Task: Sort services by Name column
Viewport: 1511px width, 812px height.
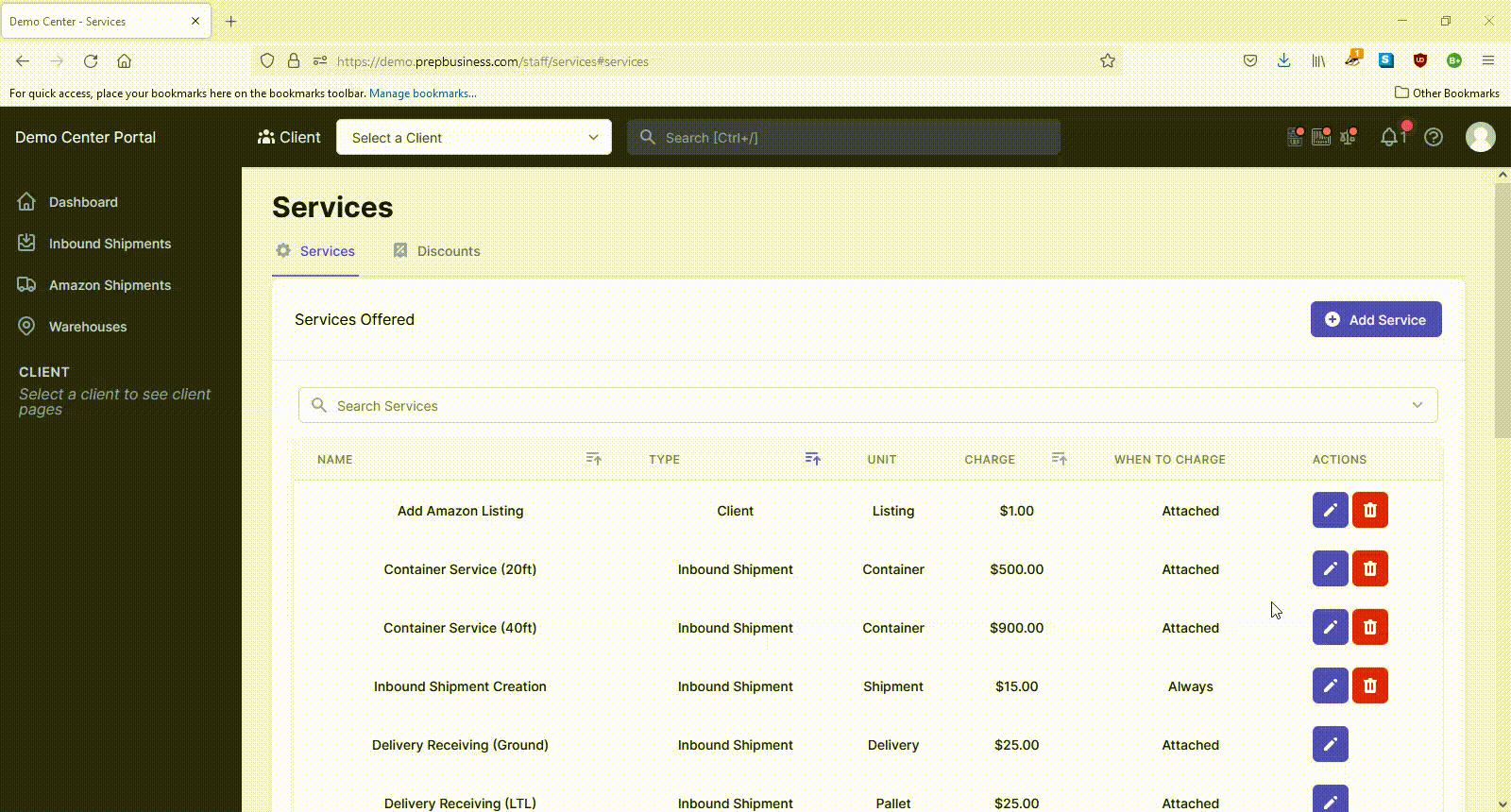Action: 593,459
